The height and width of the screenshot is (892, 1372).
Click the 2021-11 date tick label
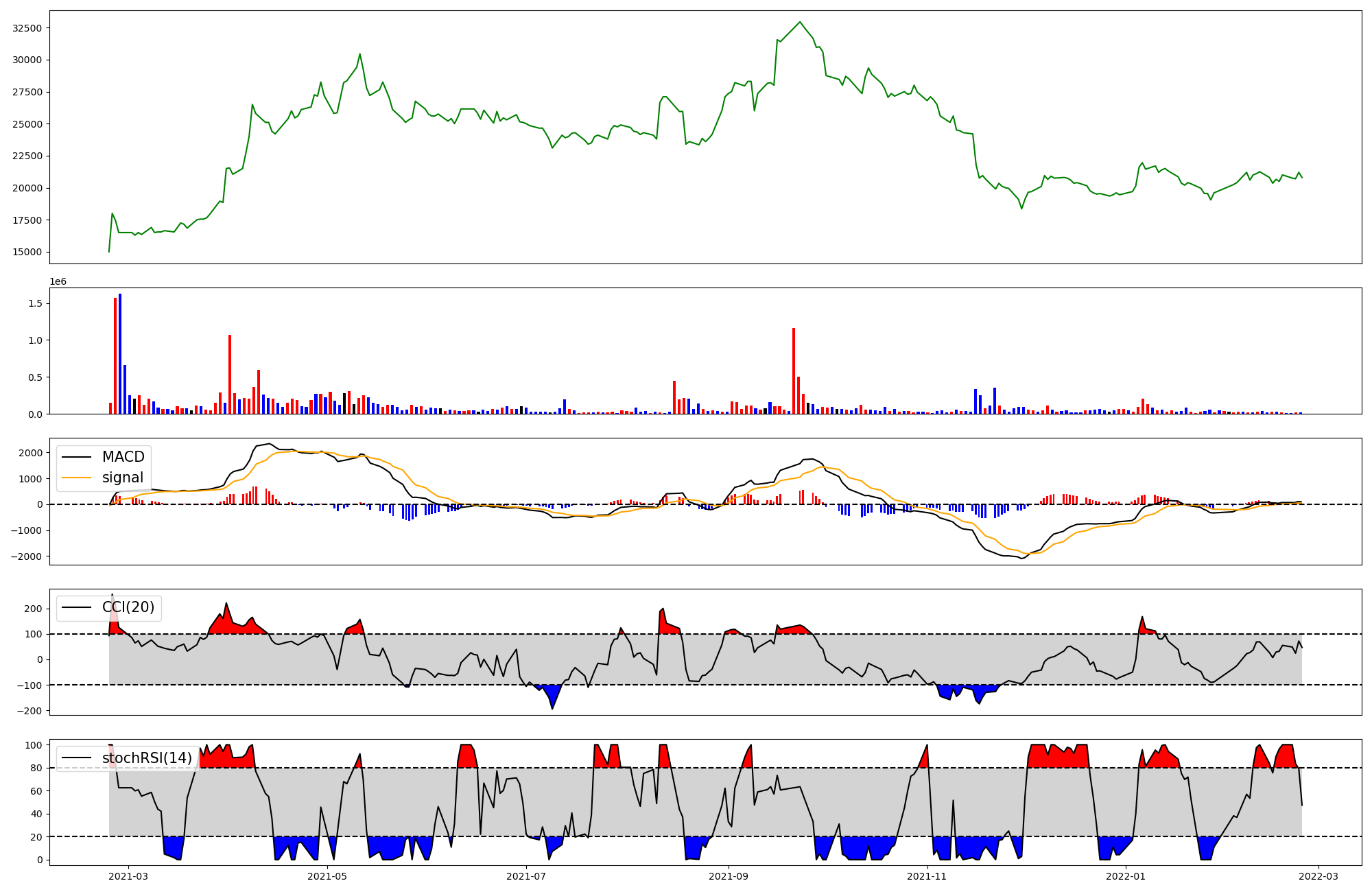[927, 876]
